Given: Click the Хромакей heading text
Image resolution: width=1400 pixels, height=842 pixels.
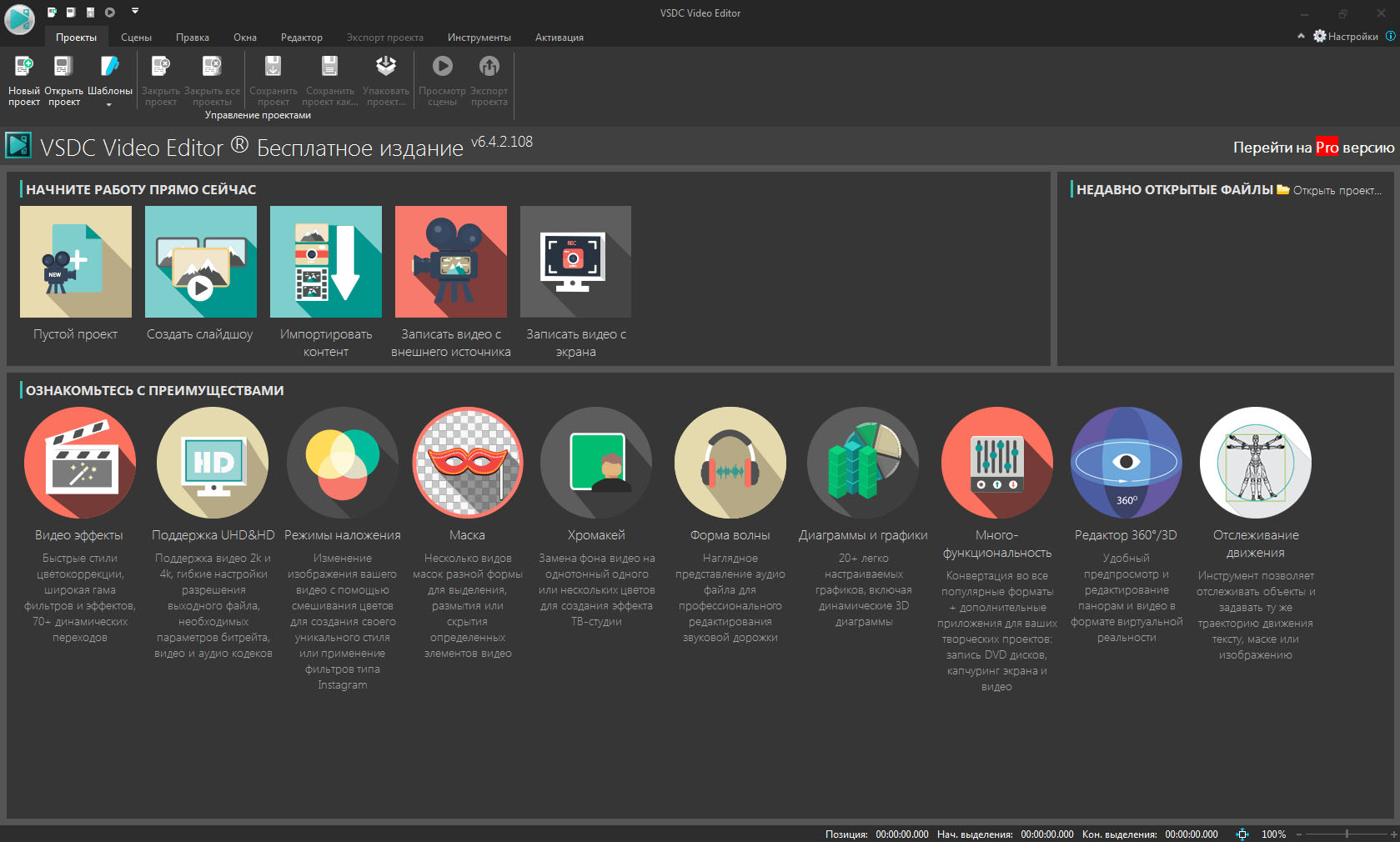Looking at the screenshot, I should 596,535.
